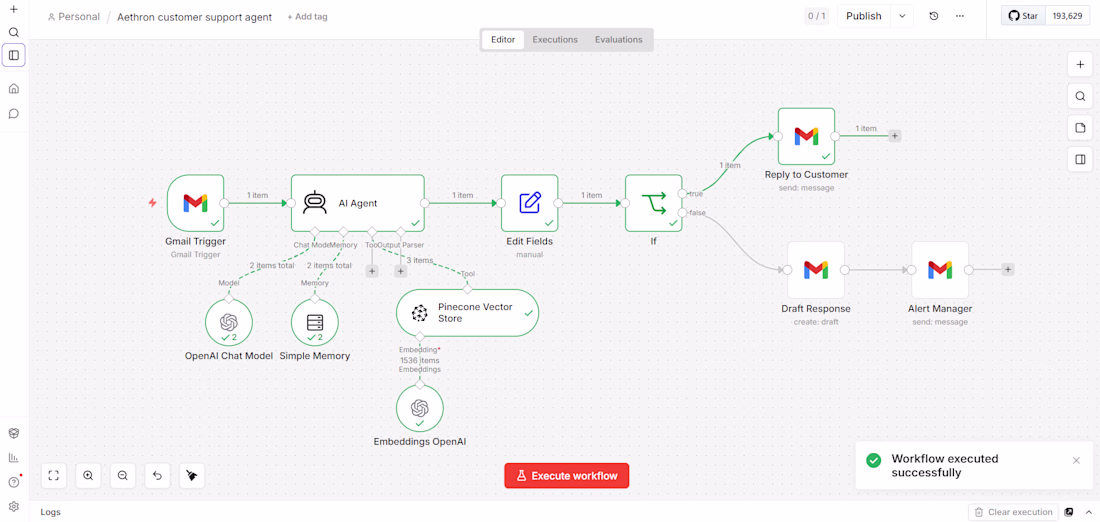Select the Draft Response node
The image size is (1100, 522).
tap(816, 270)
